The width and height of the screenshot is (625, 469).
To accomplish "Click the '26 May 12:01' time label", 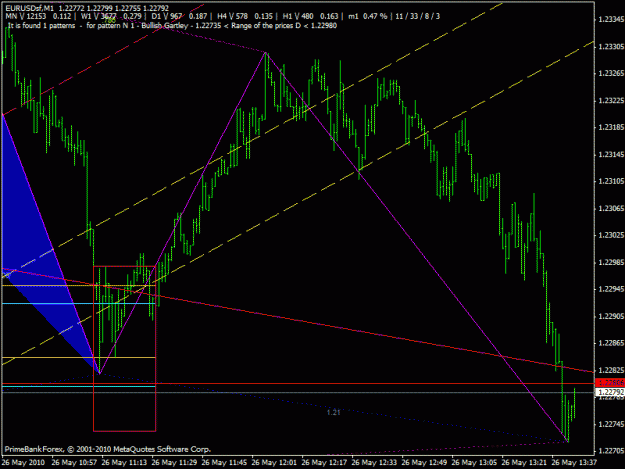I will point(274,463).
